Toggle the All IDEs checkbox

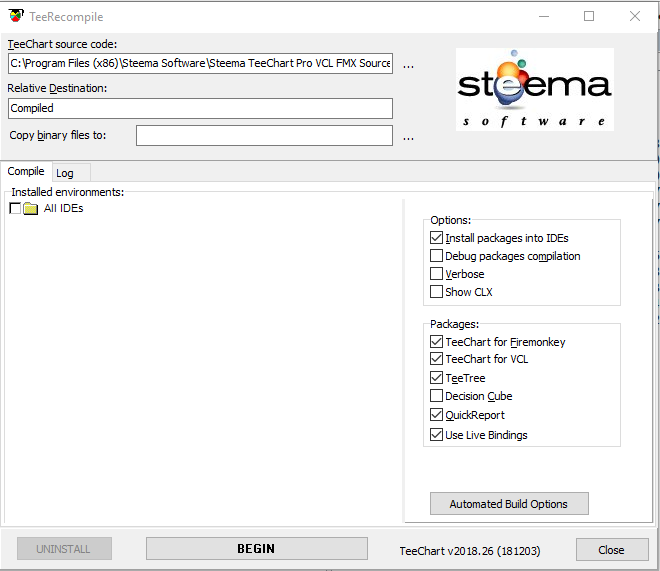[15, 208]
